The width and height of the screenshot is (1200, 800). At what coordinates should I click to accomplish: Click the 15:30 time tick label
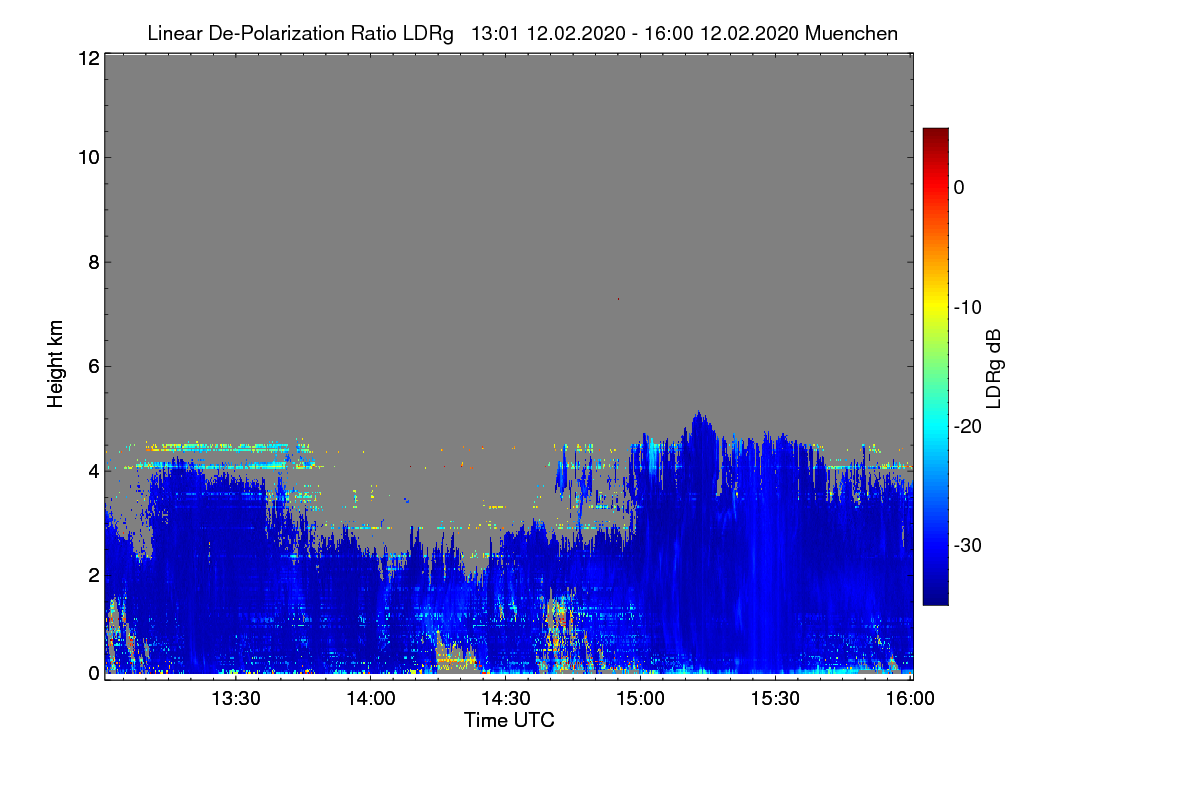pyautogui.click(x=776, y=699)
